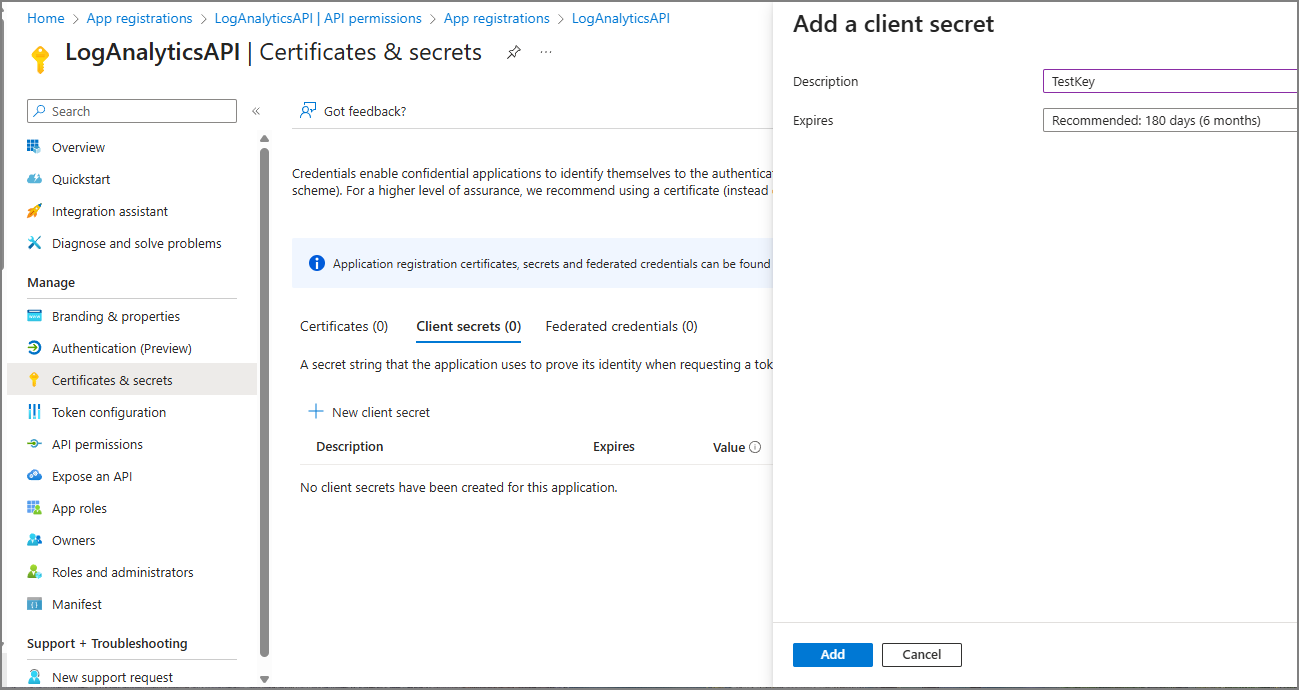Click the Support + Troubleshooting heading
Viewport: 1299px width, 690px height.
107,644
